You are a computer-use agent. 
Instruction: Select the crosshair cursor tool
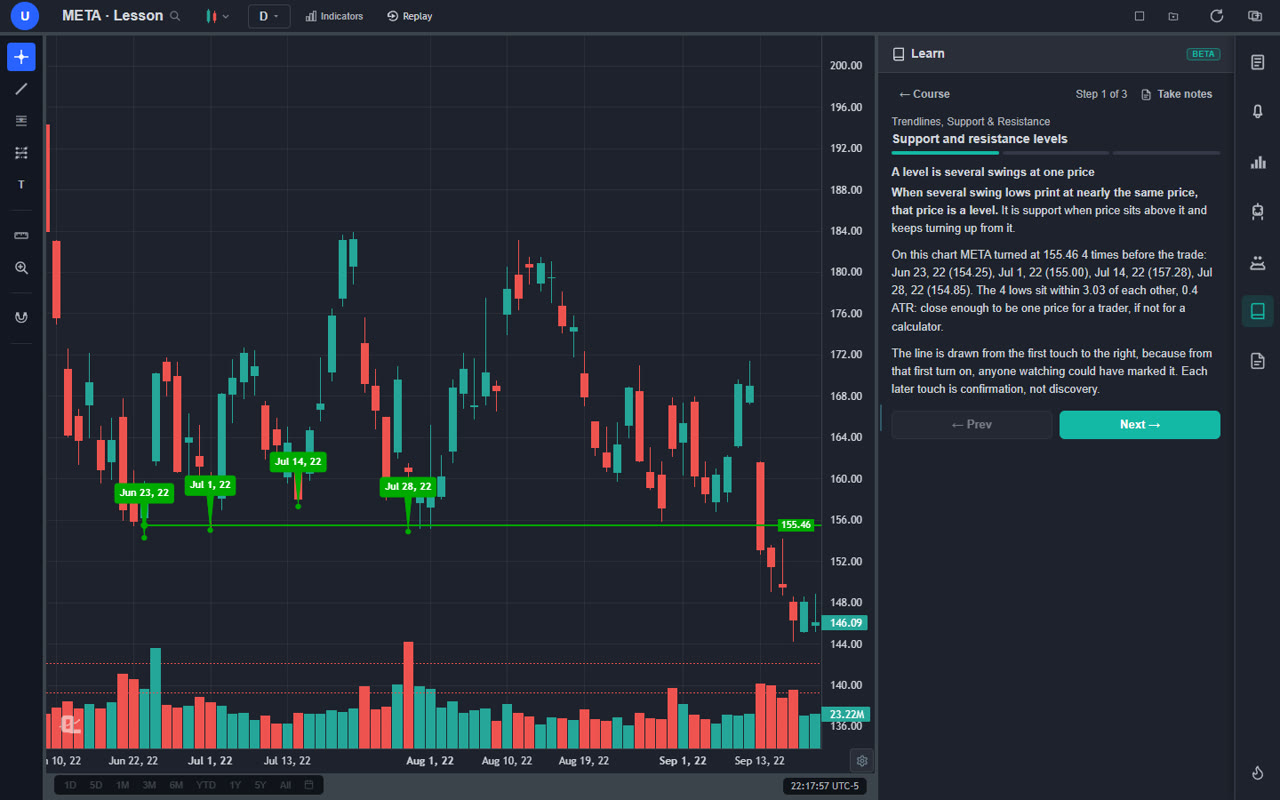[21, 57]
